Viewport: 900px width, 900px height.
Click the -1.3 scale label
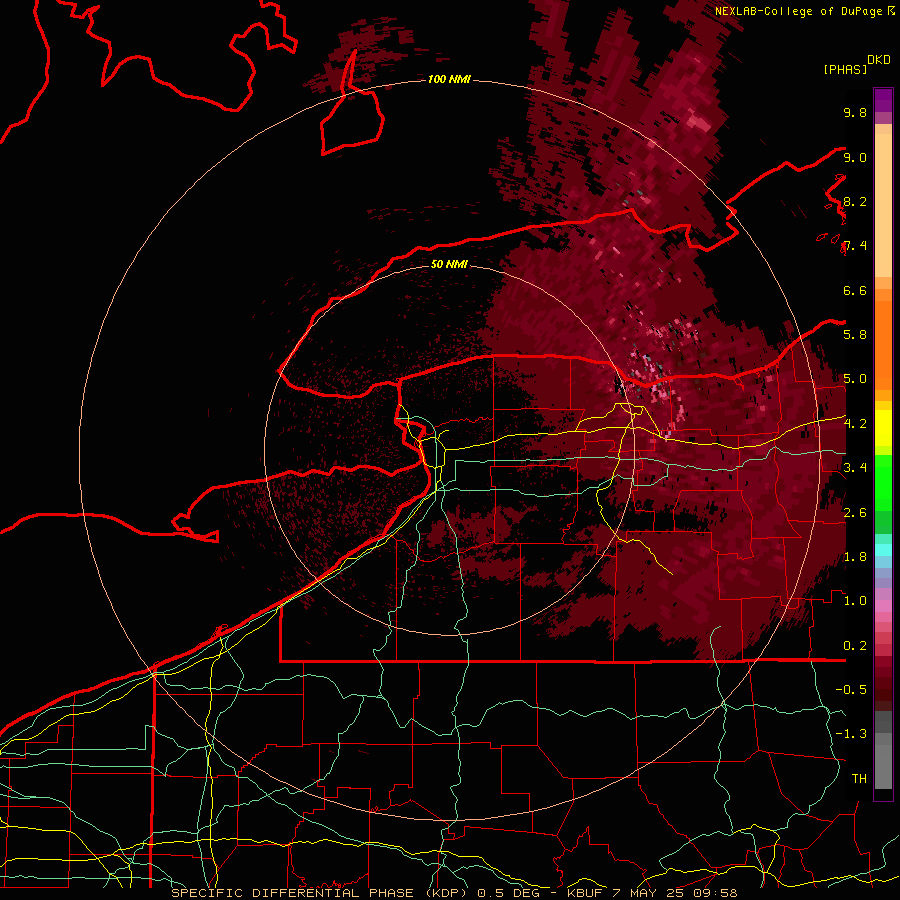pos(851,734)
